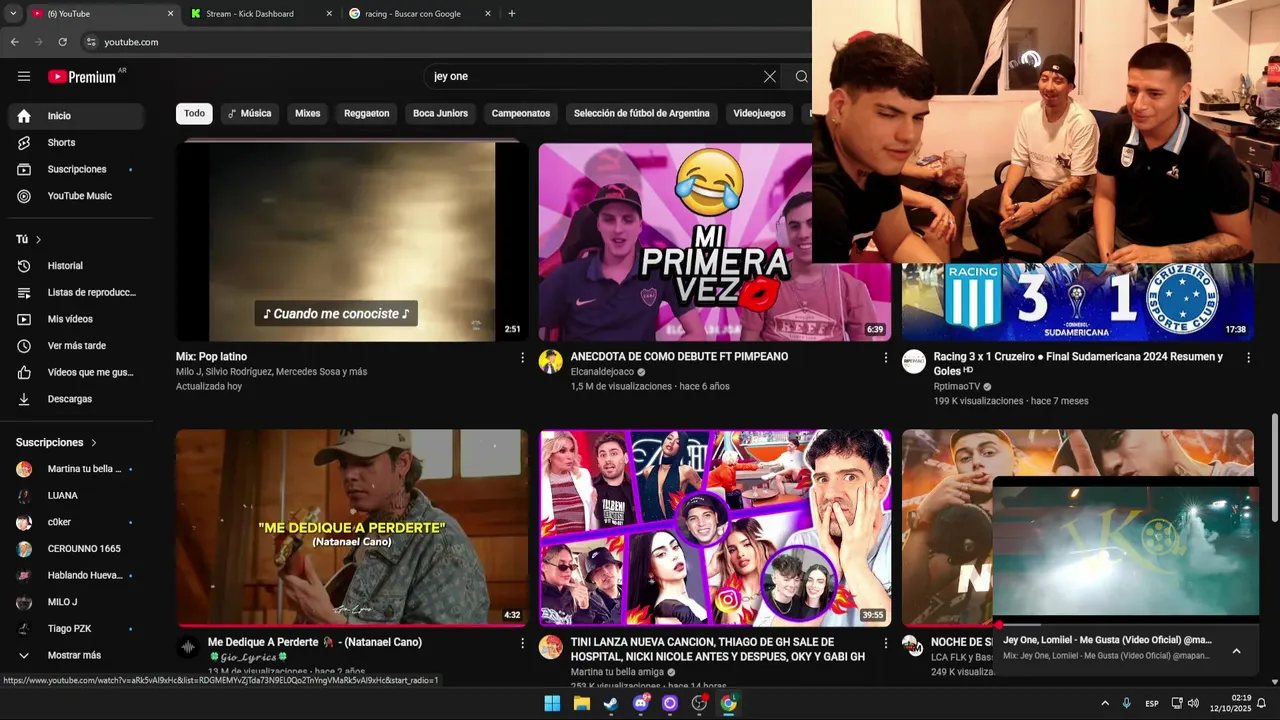Click the Elcanaldejoaco channel avatar
Screen dimensions: 1280x720
coord(551,362)
